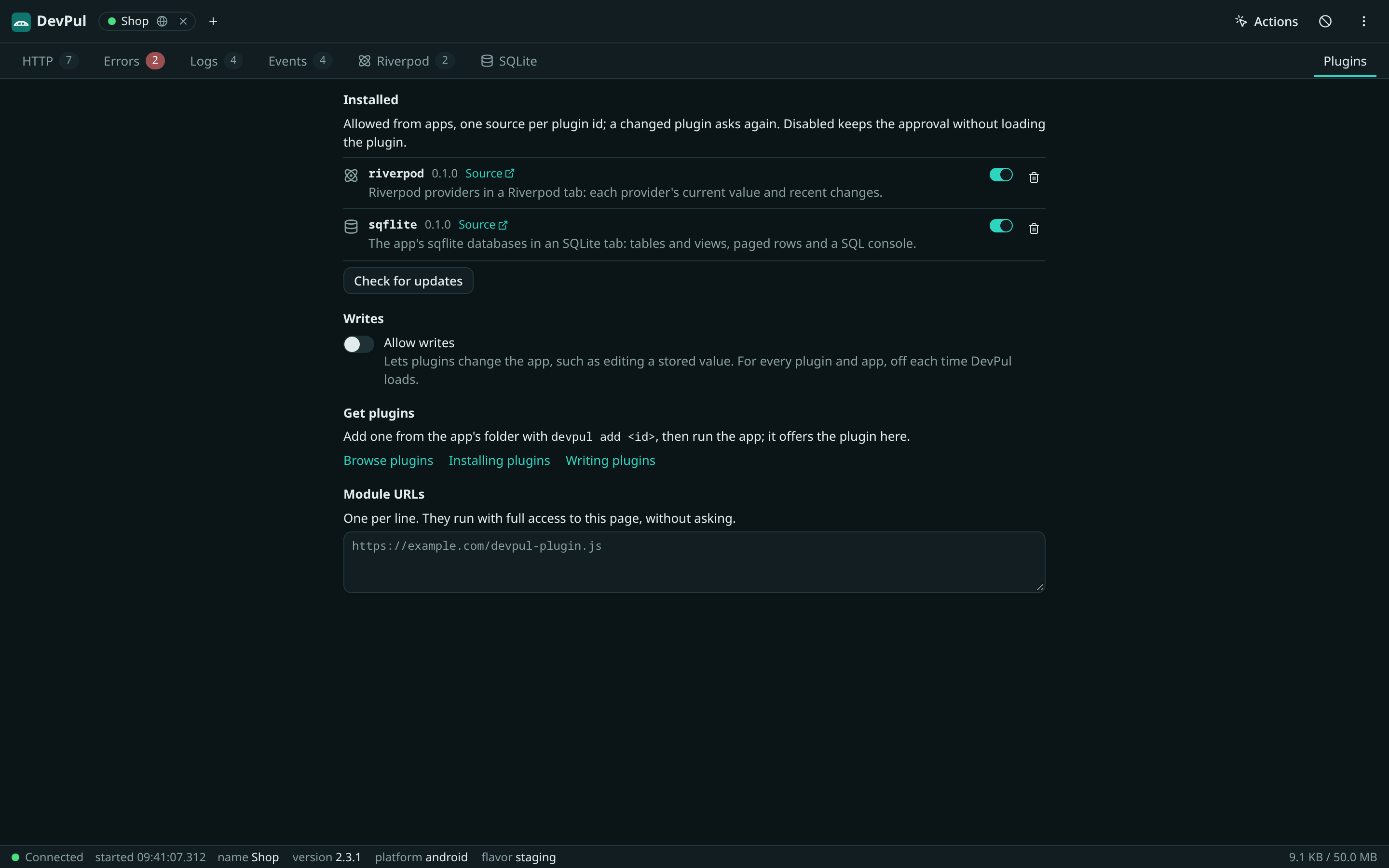The height and width of the screenshot is (868, 1389).
Task: Switch to the HTTP tab
Action: [x=50, y=61]
